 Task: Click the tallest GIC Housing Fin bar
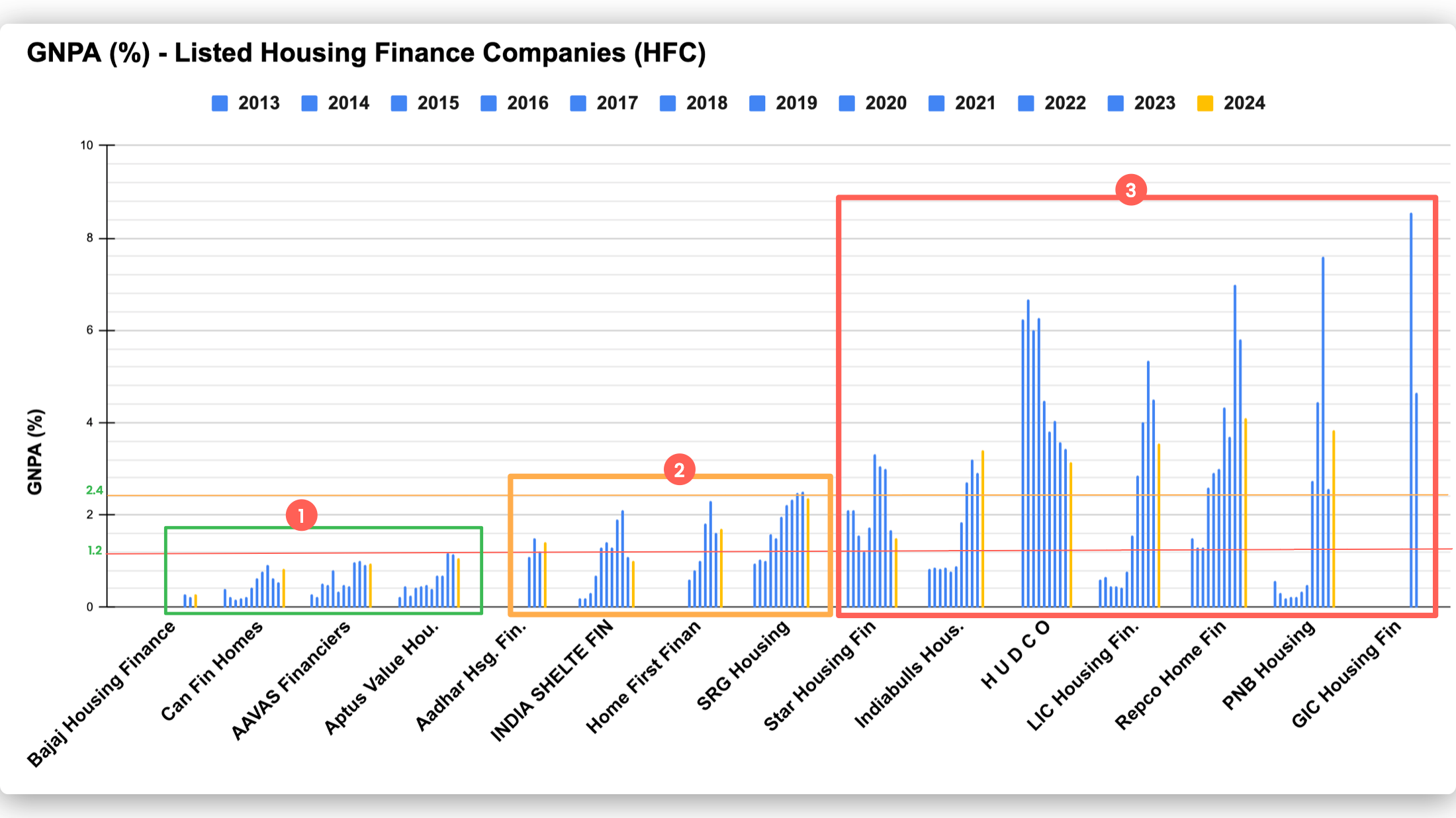pos(1411,410)
